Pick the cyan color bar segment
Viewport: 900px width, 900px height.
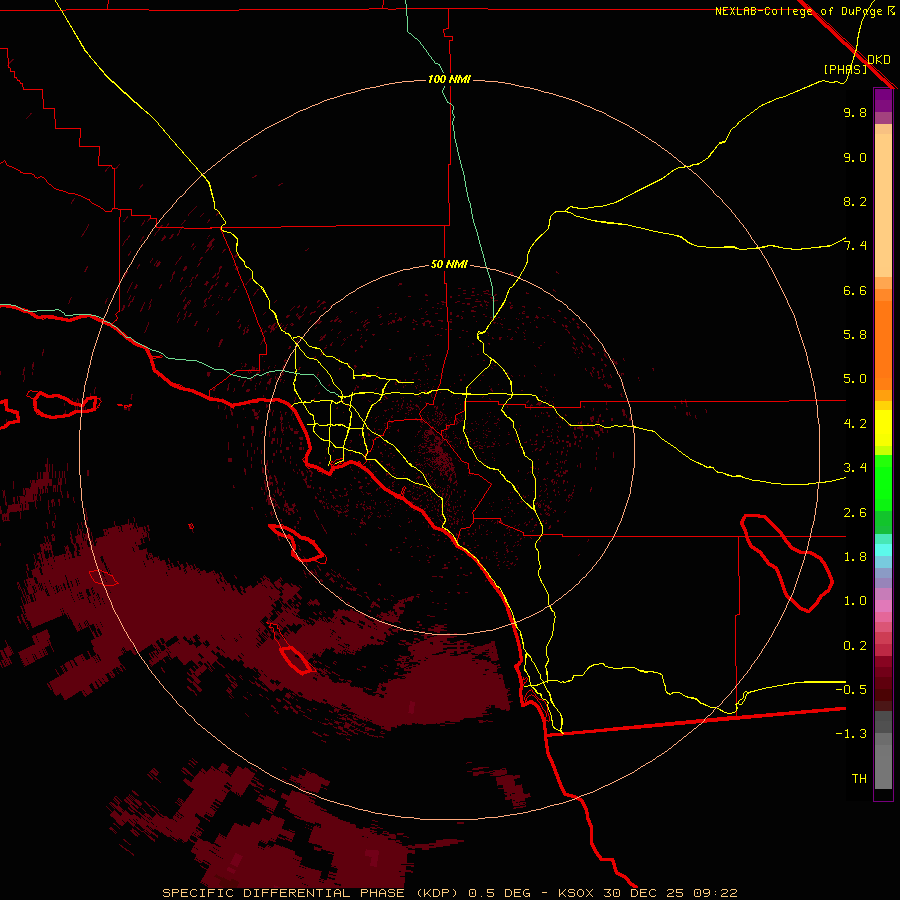click(x=883, y=550)
